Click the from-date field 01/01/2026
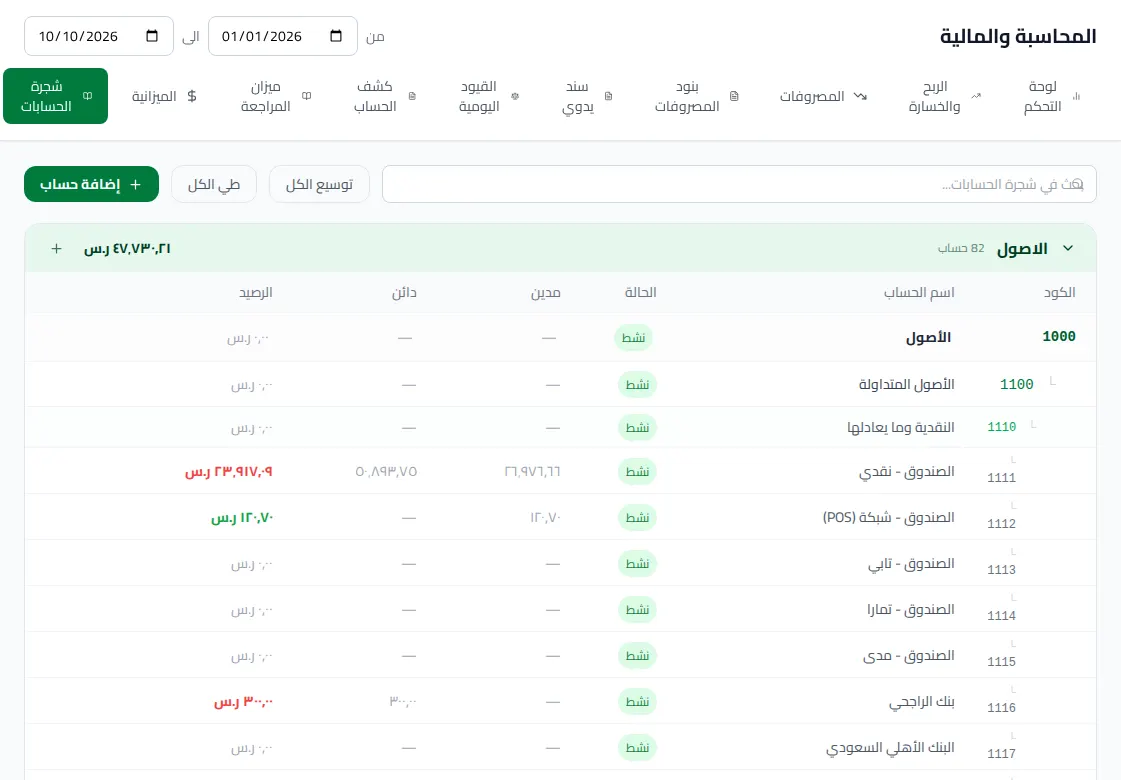This screenshot has height=780, width=1121. 282,36
